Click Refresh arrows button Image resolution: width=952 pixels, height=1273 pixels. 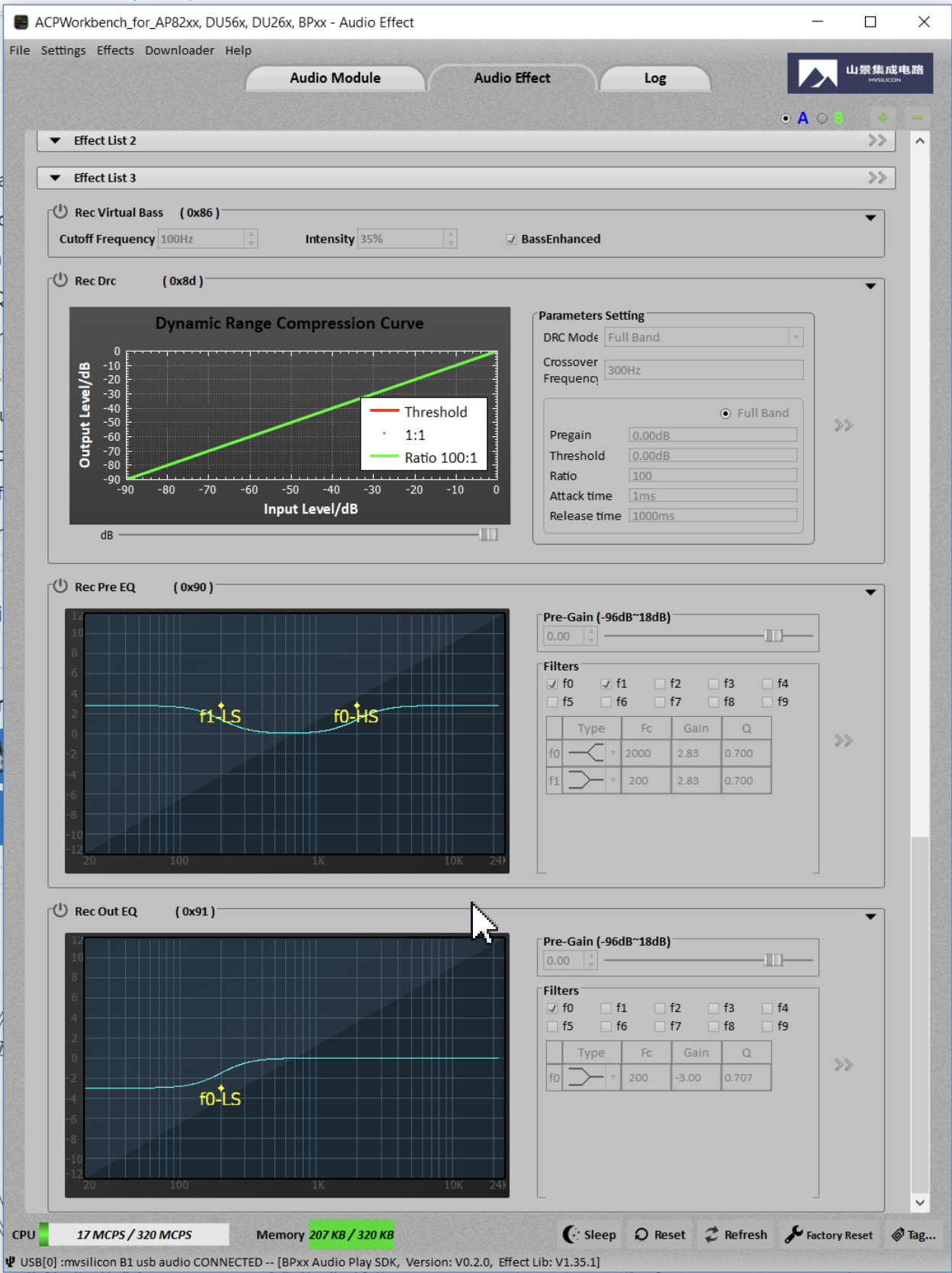pos(736,1235)
